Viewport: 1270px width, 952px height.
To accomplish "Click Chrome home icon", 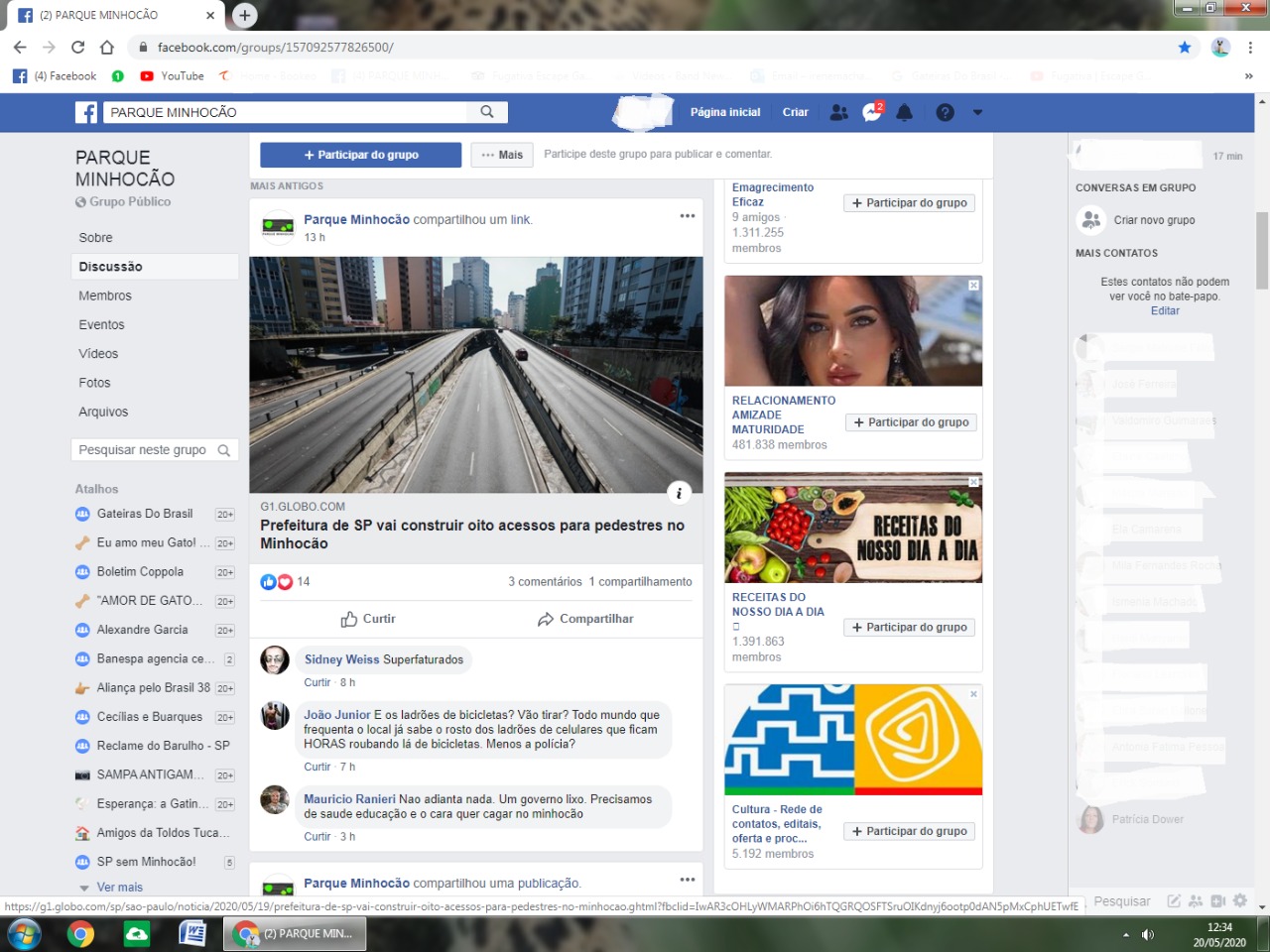I will click(107, 47).
